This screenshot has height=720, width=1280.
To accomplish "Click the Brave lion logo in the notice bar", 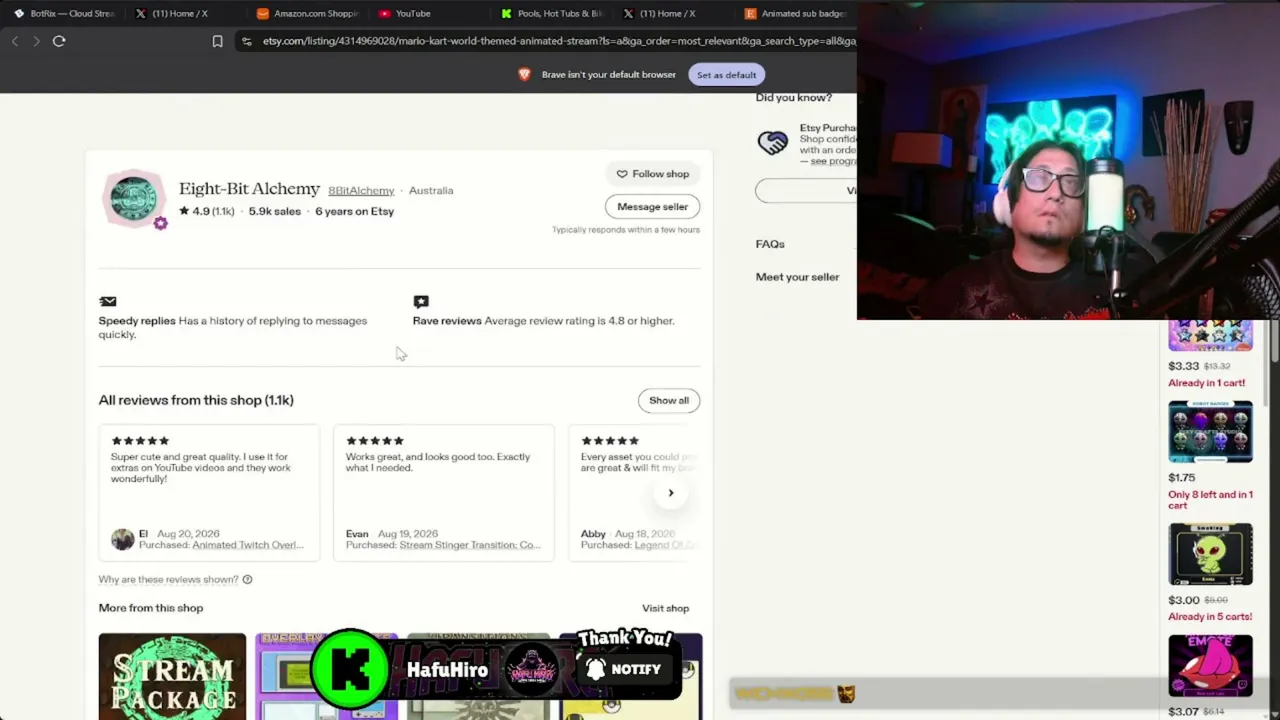I will click(524, 74).
